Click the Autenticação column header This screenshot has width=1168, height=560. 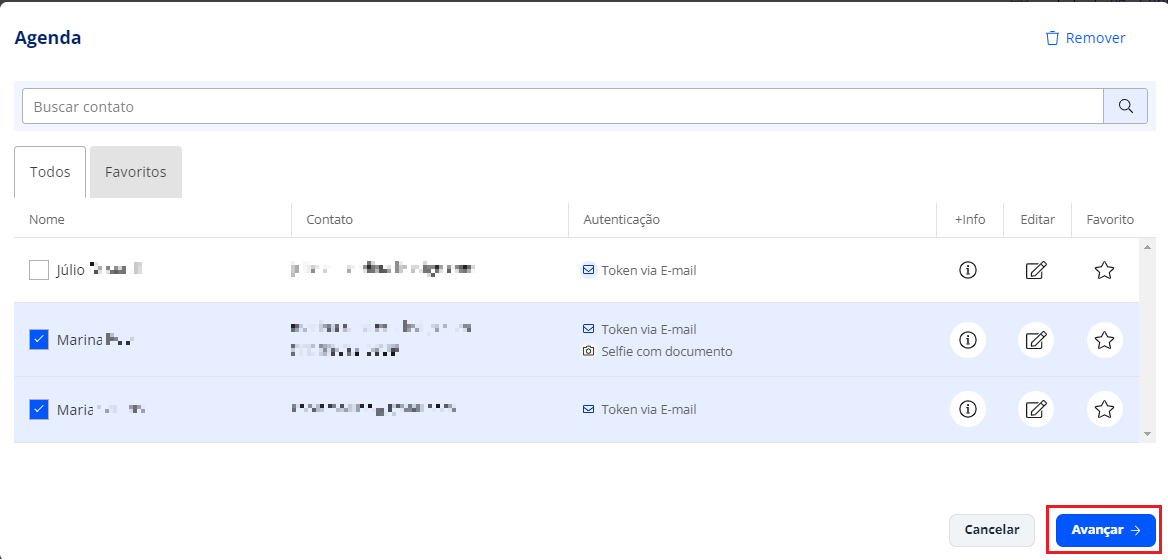click(x=621, y=220)
